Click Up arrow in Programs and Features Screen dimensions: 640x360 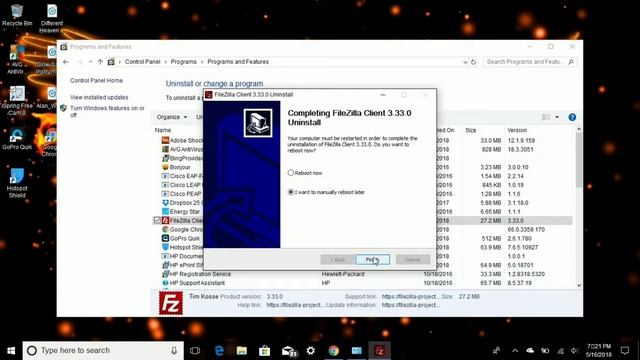click(x=100, y=62)
